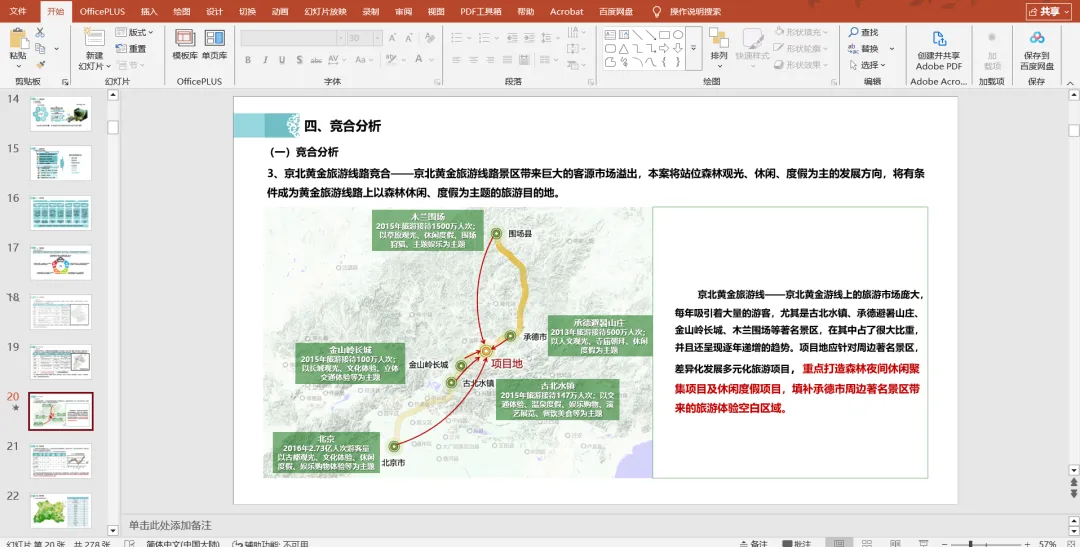Open Shape Fill (形状填充) dropdown

801,32
